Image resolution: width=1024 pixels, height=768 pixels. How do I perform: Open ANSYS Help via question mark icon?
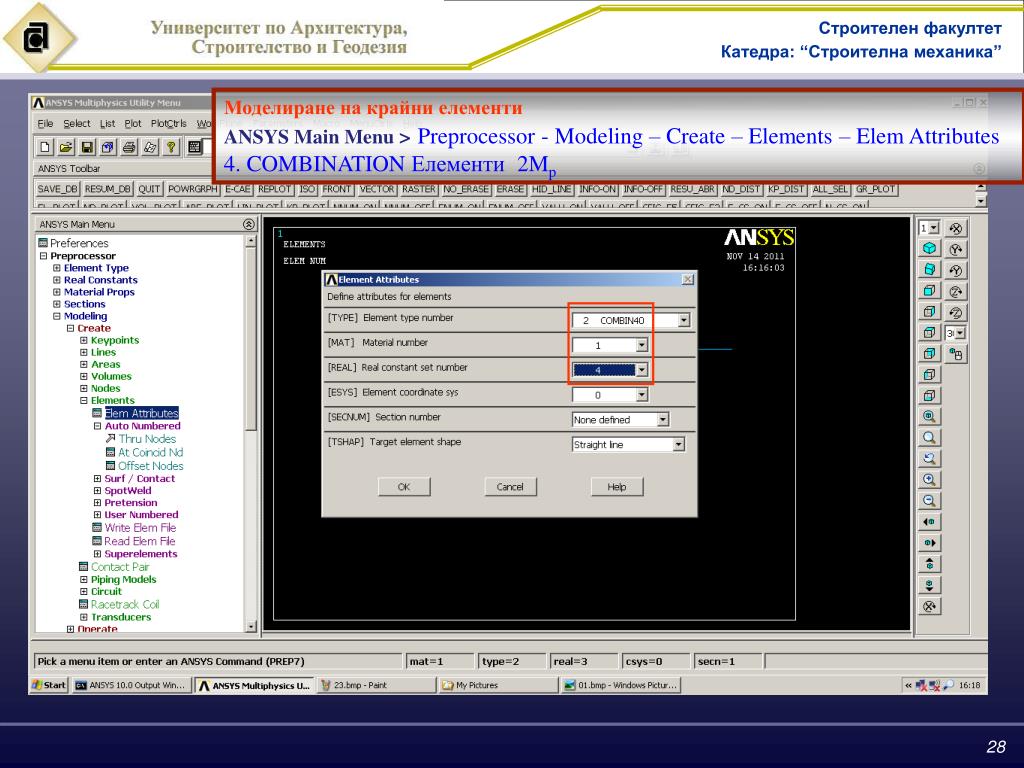click(171, 147)
